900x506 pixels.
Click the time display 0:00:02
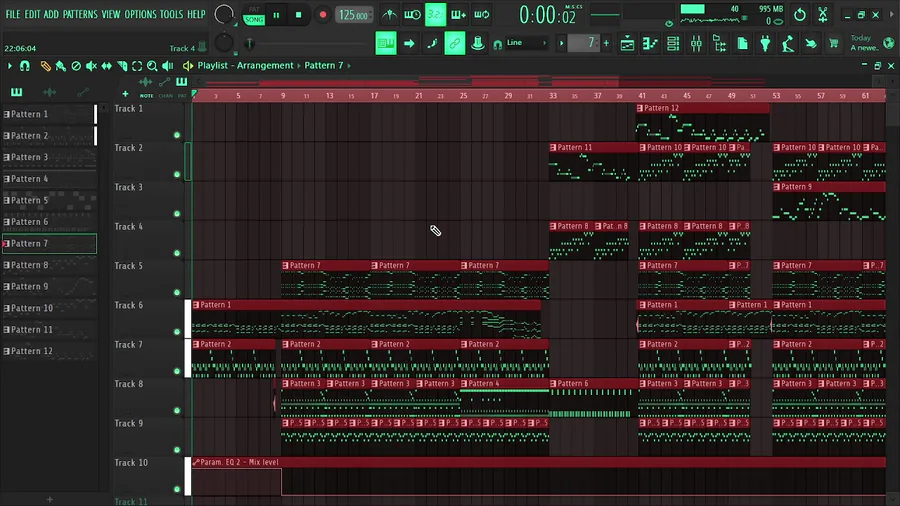point(547,15)
